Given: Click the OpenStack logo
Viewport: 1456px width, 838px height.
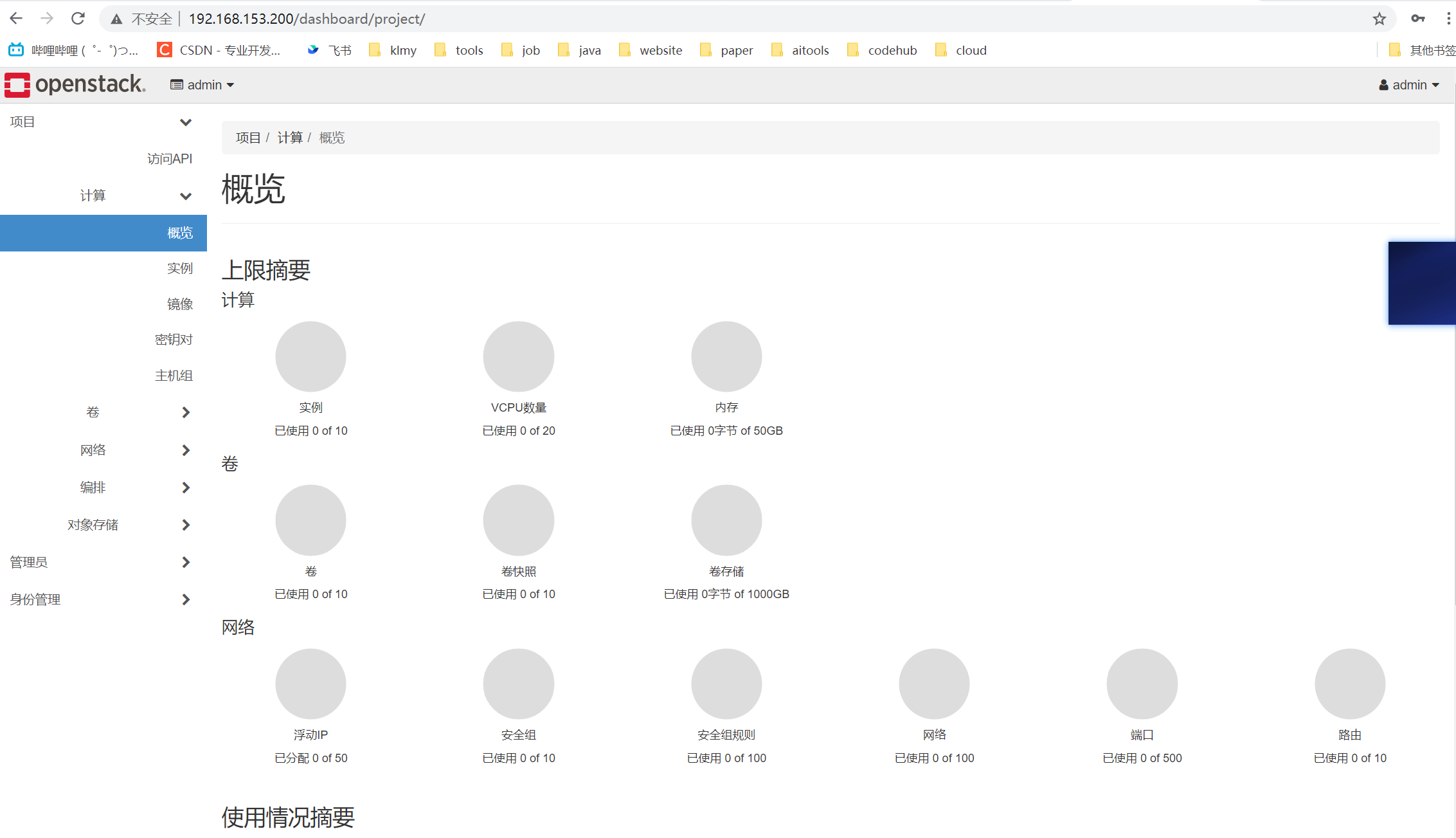Looking at the screenshot, I should coord(75,84).
